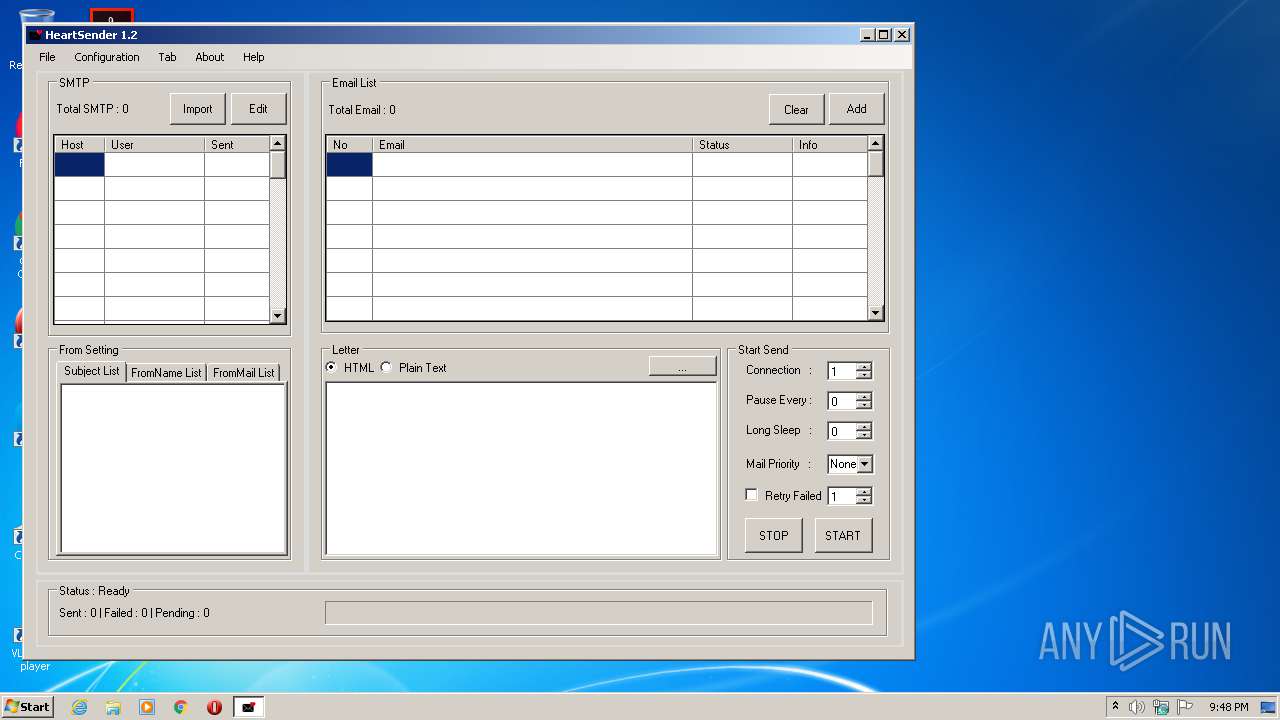Open the Windows Start menu
This screenshot has width=1280, height=720.
(x=27, y=707)
